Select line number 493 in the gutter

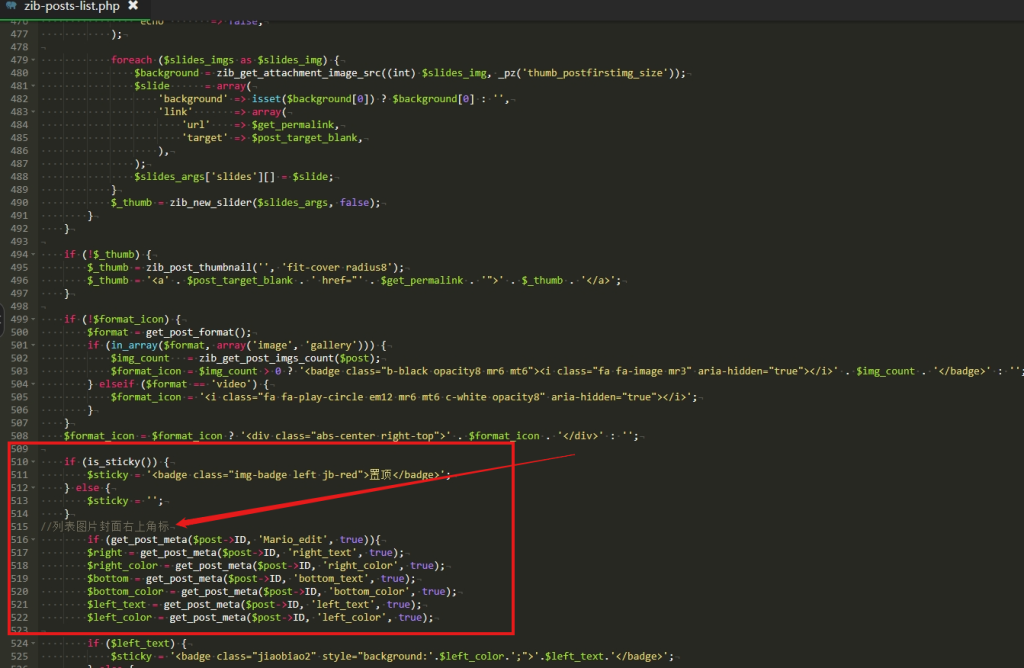click(x=19, y=242)
